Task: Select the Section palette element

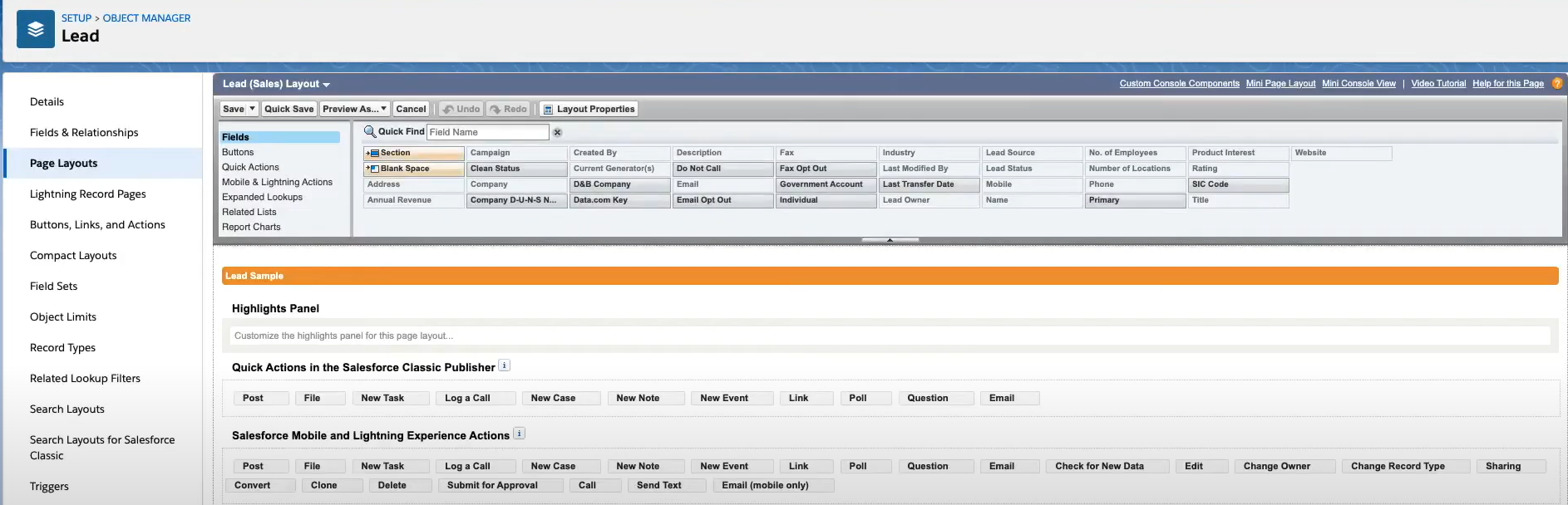Action: tap(414, 153)
